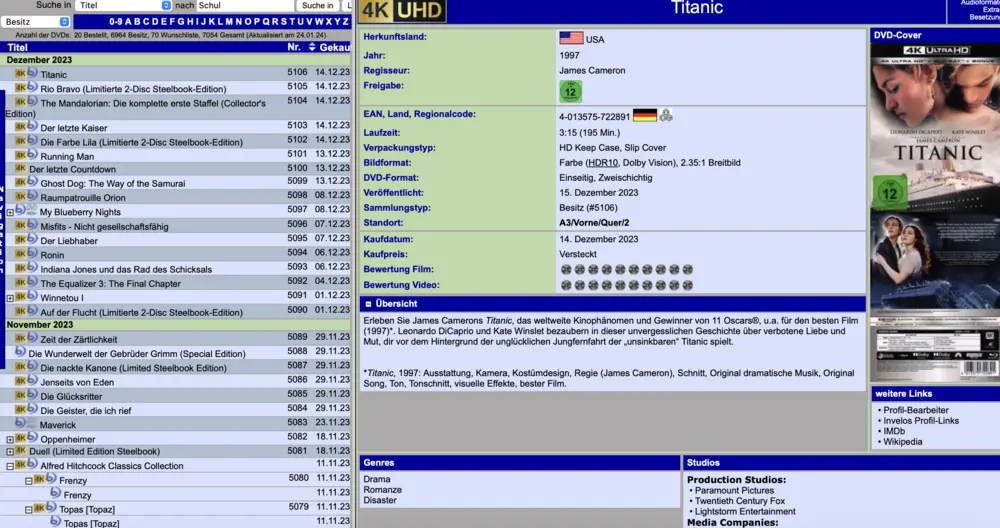Image resolution: width=1000 pixels, height=528 pixels.
Task: Click the sort arrows icon beside Nr. column
Action: point(312,47)
